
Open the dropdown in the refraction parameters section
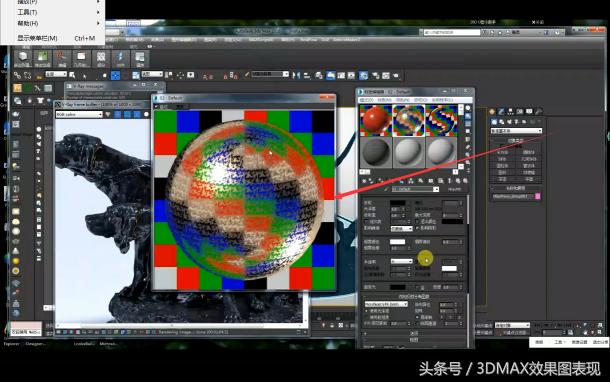tap(401, 261)
